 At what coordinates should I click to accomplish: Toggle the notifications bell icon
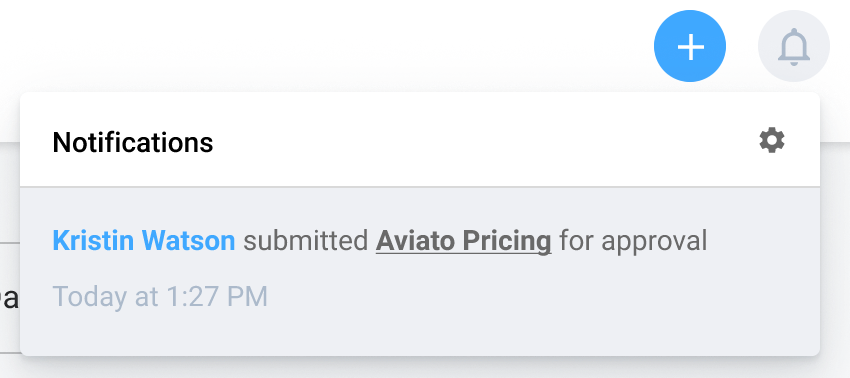[x=794, y=46]
